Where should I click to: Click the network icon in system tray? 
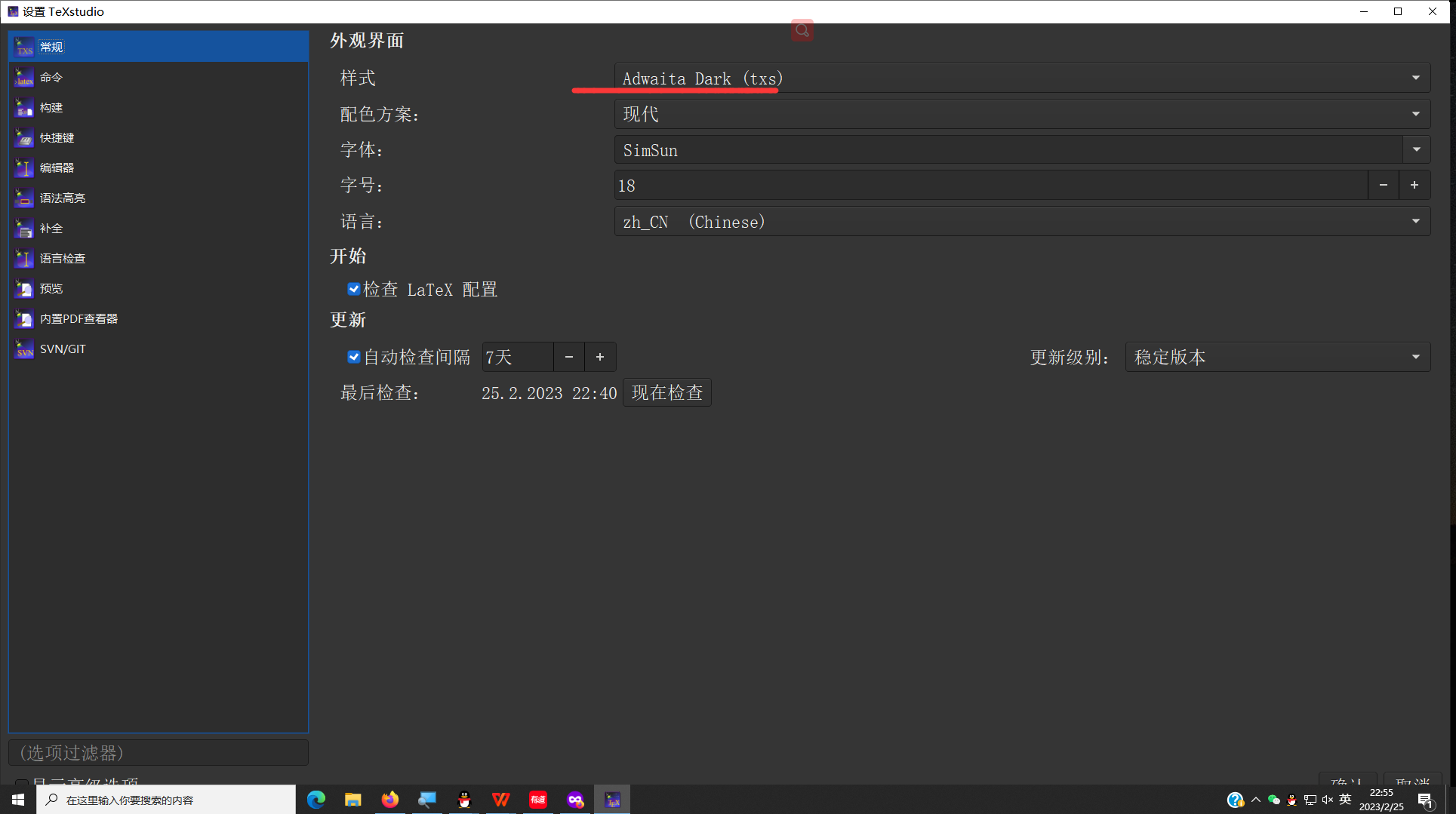(x=1310, y=800)
